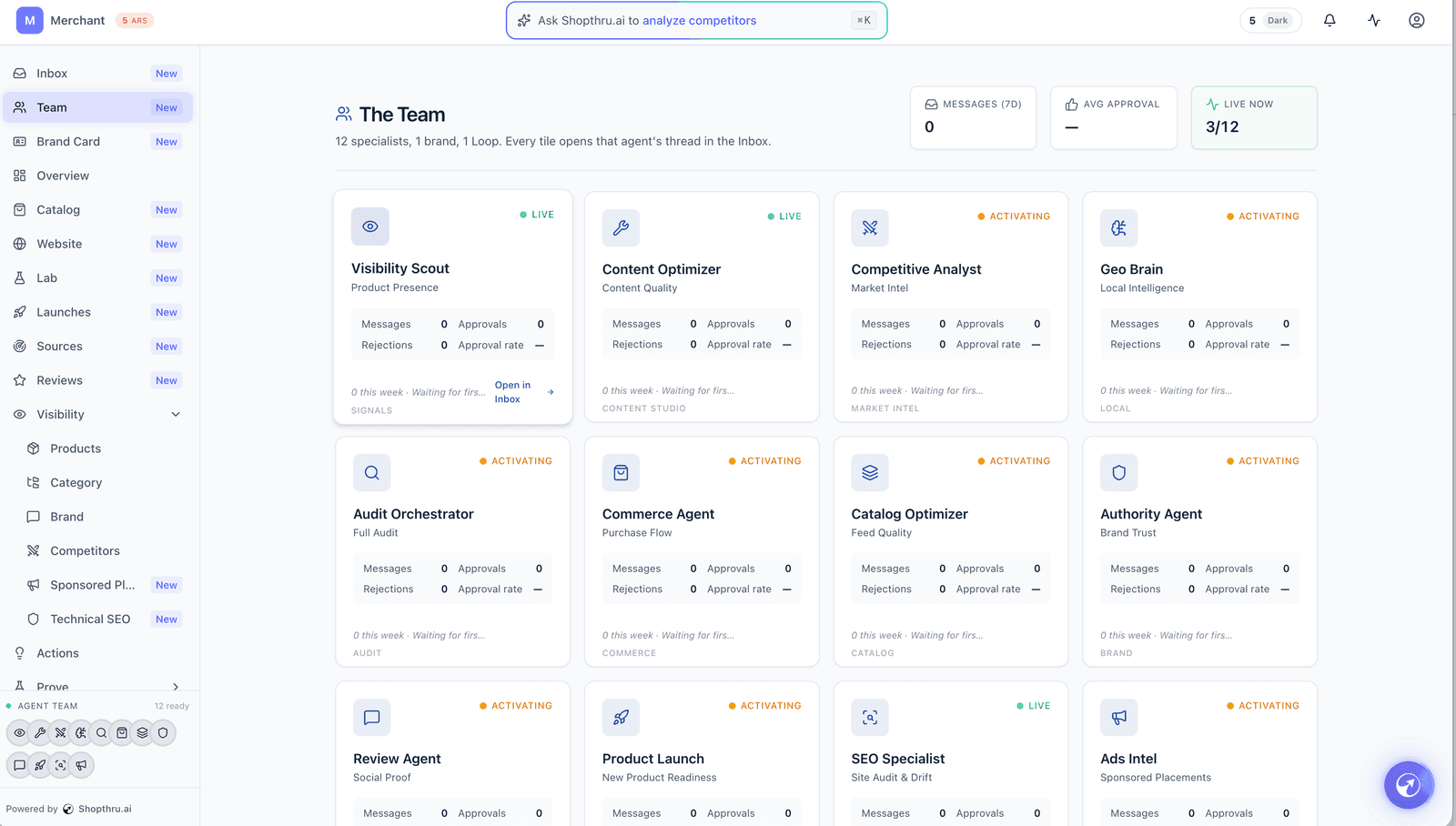Click the 5 ARS badge
This screenshot has height=826, width=1456.
[x=135, y=20]
